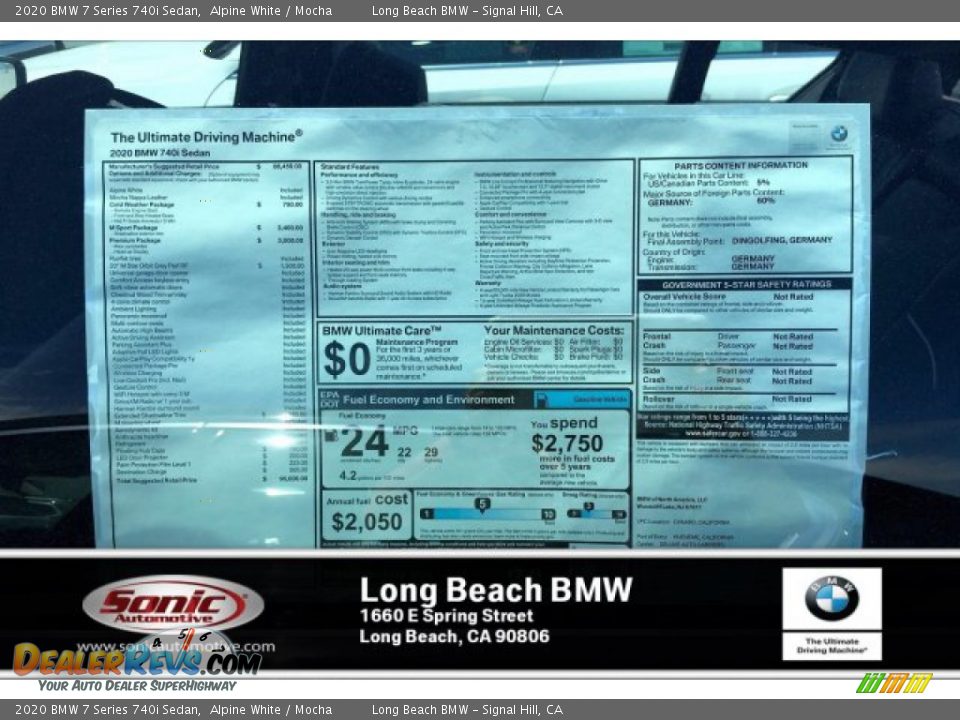Viewport: 960px width, 720px height.
Task: Click the Sonic Automotive logo
Action: click(173, 605)
